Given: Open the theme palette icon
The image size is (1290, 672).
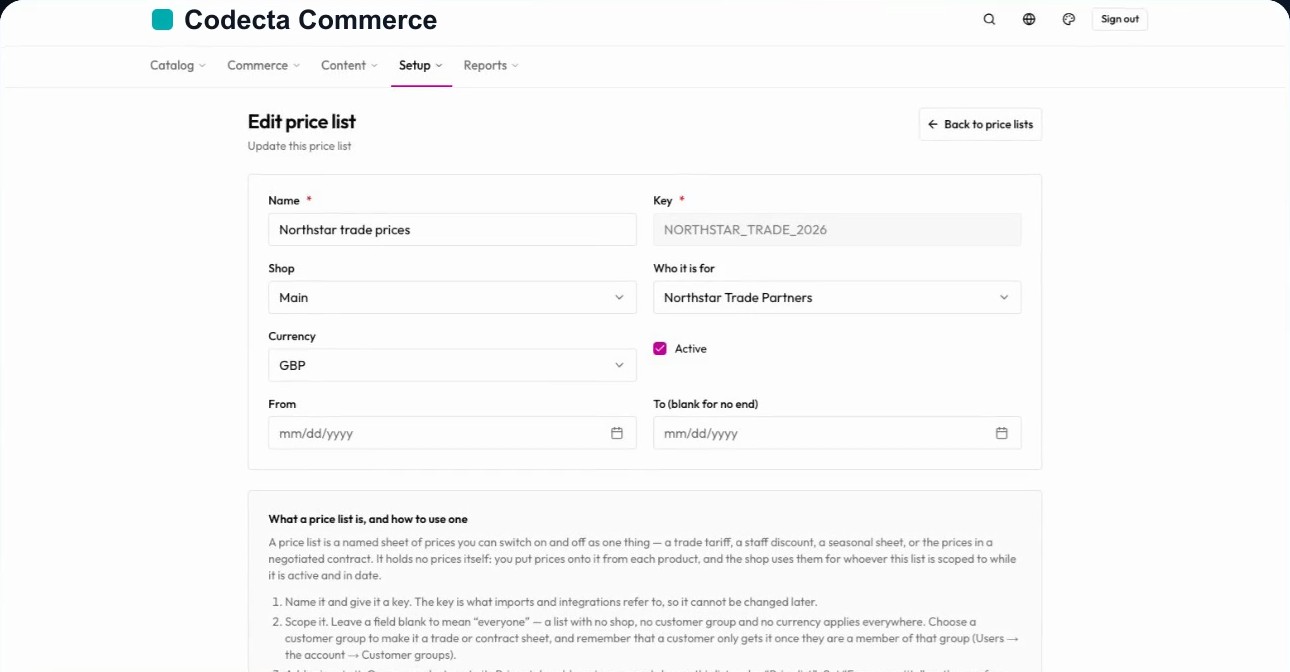Looking at the screenshot, I should tap(1069, 19).
